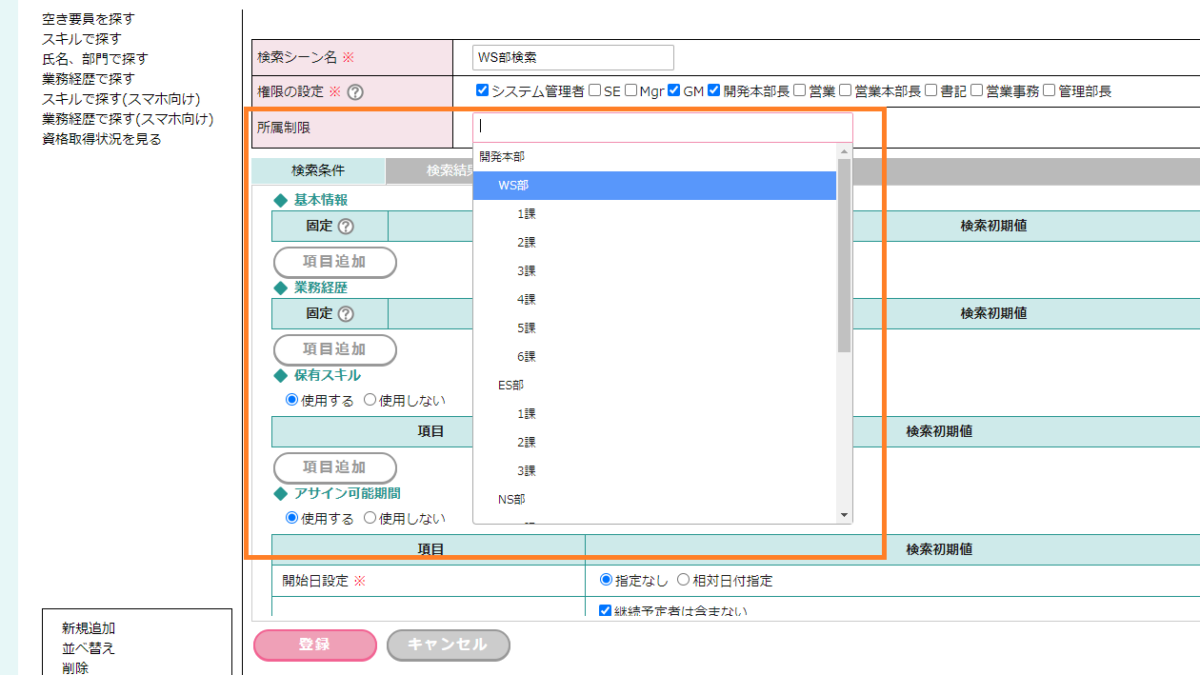The image size is (1200, 675).
Task: Open 資格取得状況を見る in the sidebar
Action: coord(101,139)
